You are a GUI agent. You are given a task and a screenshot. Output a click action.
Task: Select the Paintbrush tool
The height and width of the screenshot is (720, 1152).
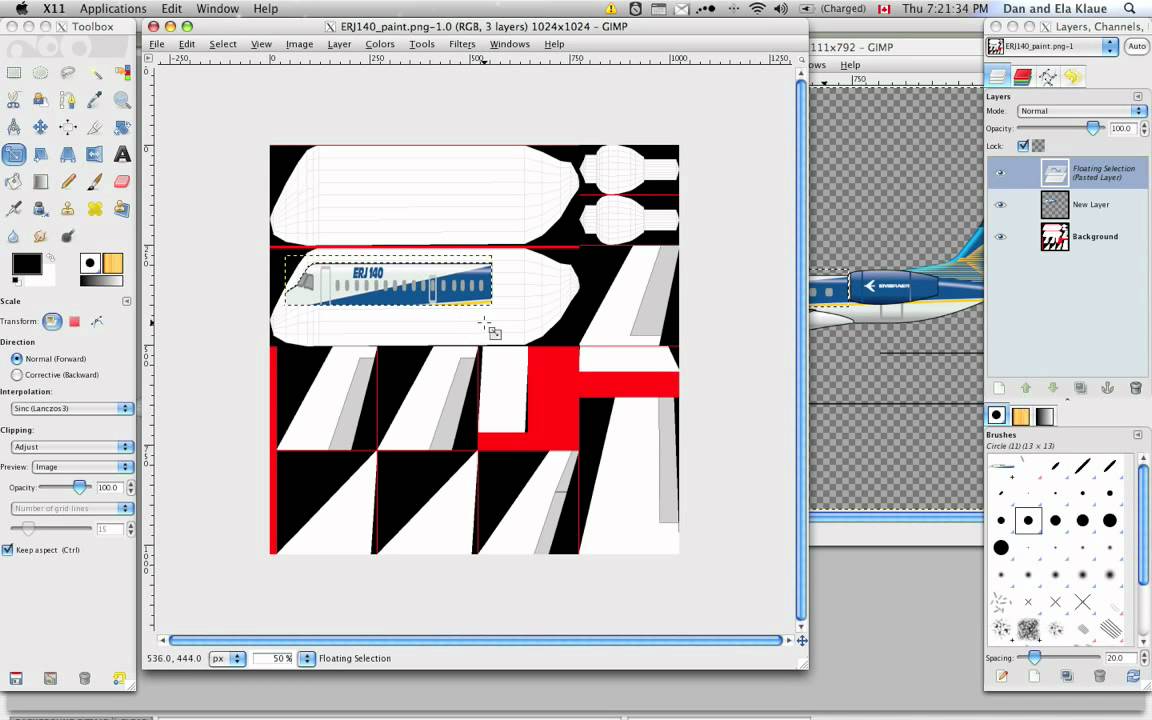tap(96, 181)
